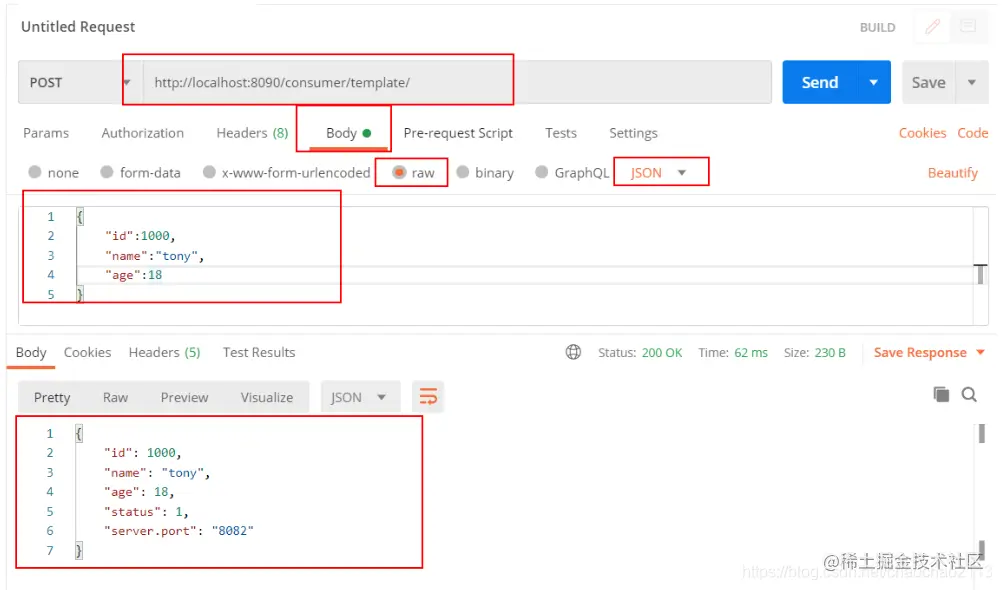The height and width of the screenshot is (590, 1002).
Task: Click the Untitled Request title
Action: (x=78, y=27)
